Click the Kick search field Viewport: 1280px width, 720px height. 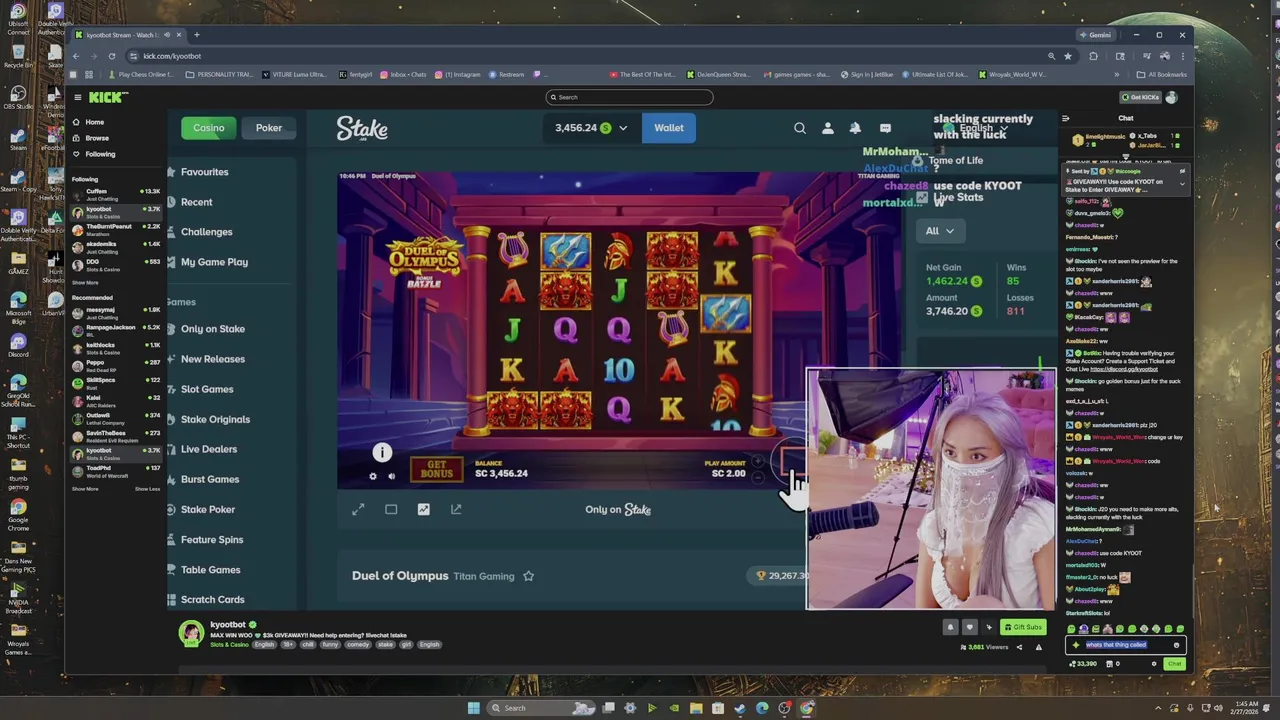click(x=630, y=97)
